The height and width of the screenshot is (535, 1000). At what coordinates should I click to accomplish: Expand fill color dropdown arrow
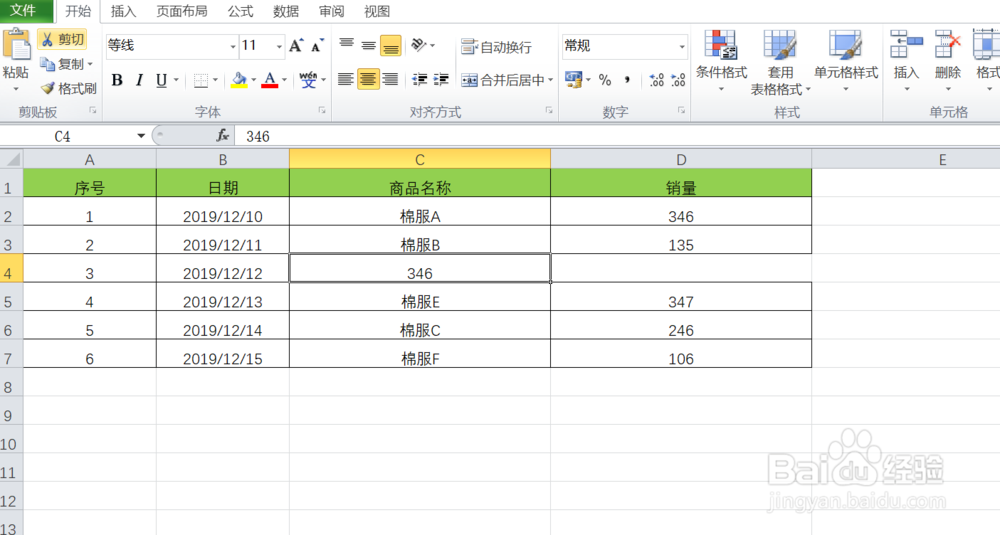click(x=253, y=80)
